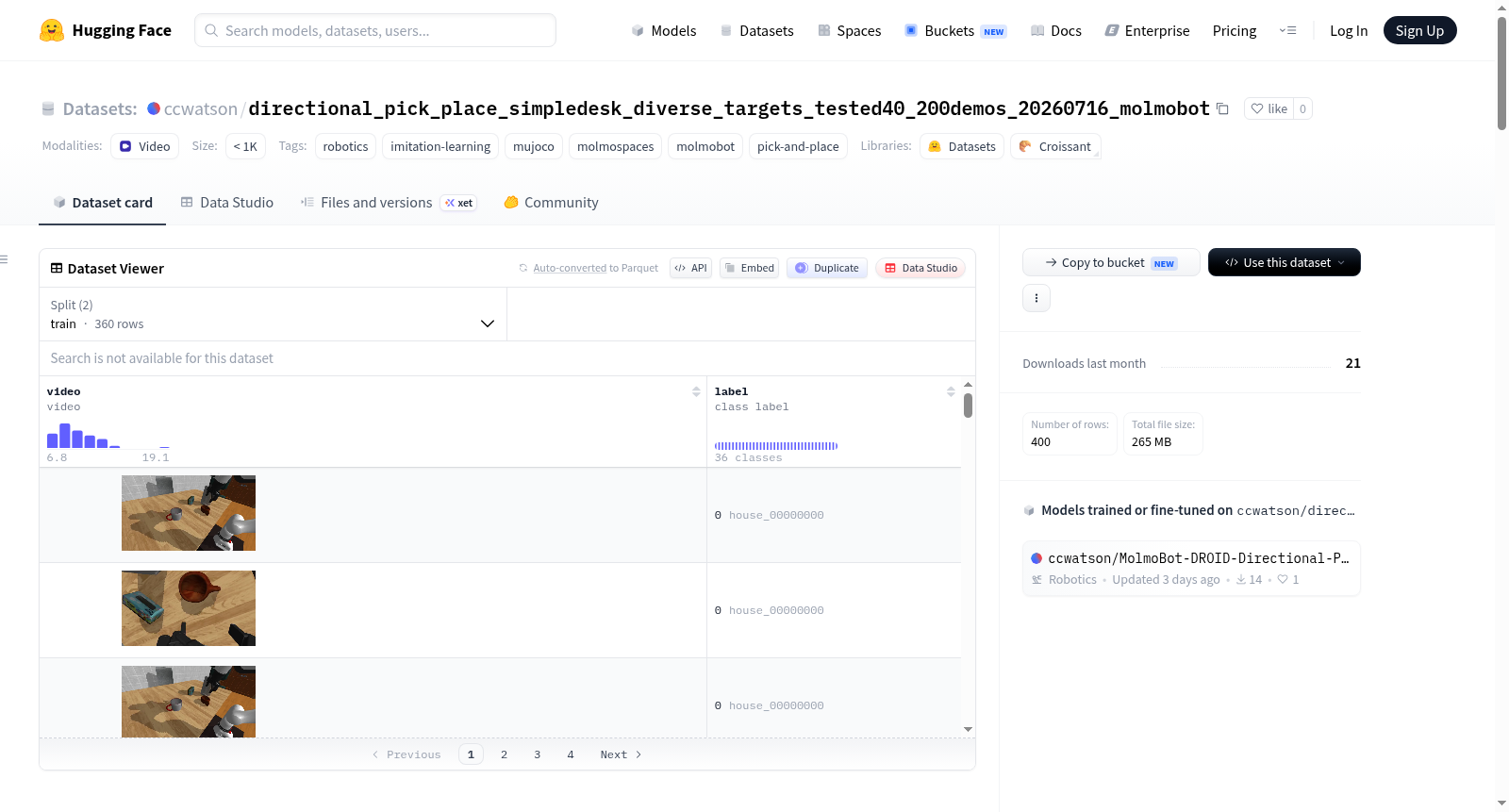This screenshot has height=812, width=1509.
Task: Switch to the Dataset card tab
Action: point(102,202)
